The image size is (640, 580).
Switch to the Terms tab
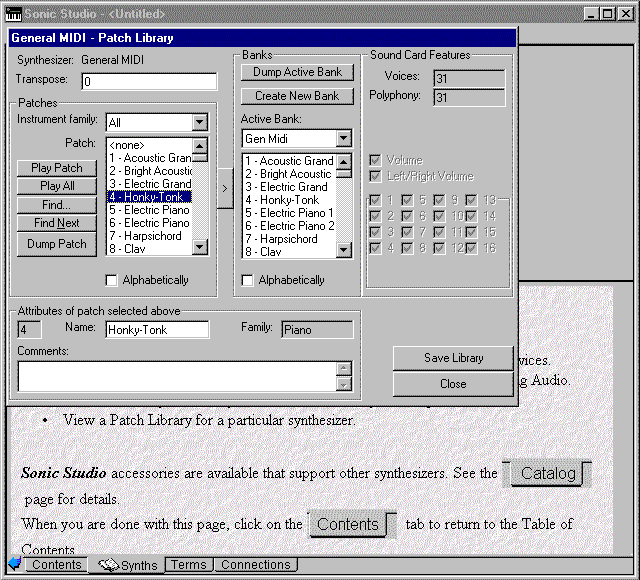[189, 564]
